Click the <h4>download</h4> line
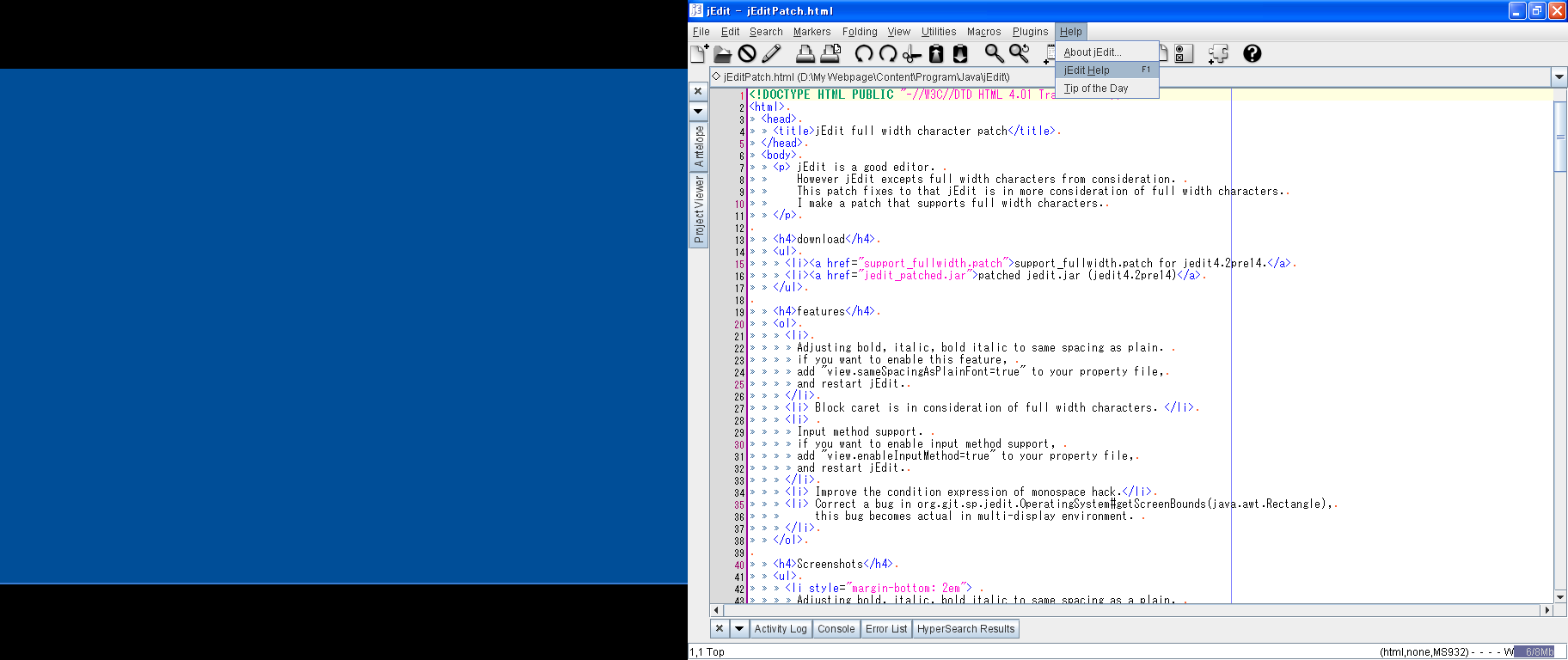1568x660 pixels. coord(826,239)
